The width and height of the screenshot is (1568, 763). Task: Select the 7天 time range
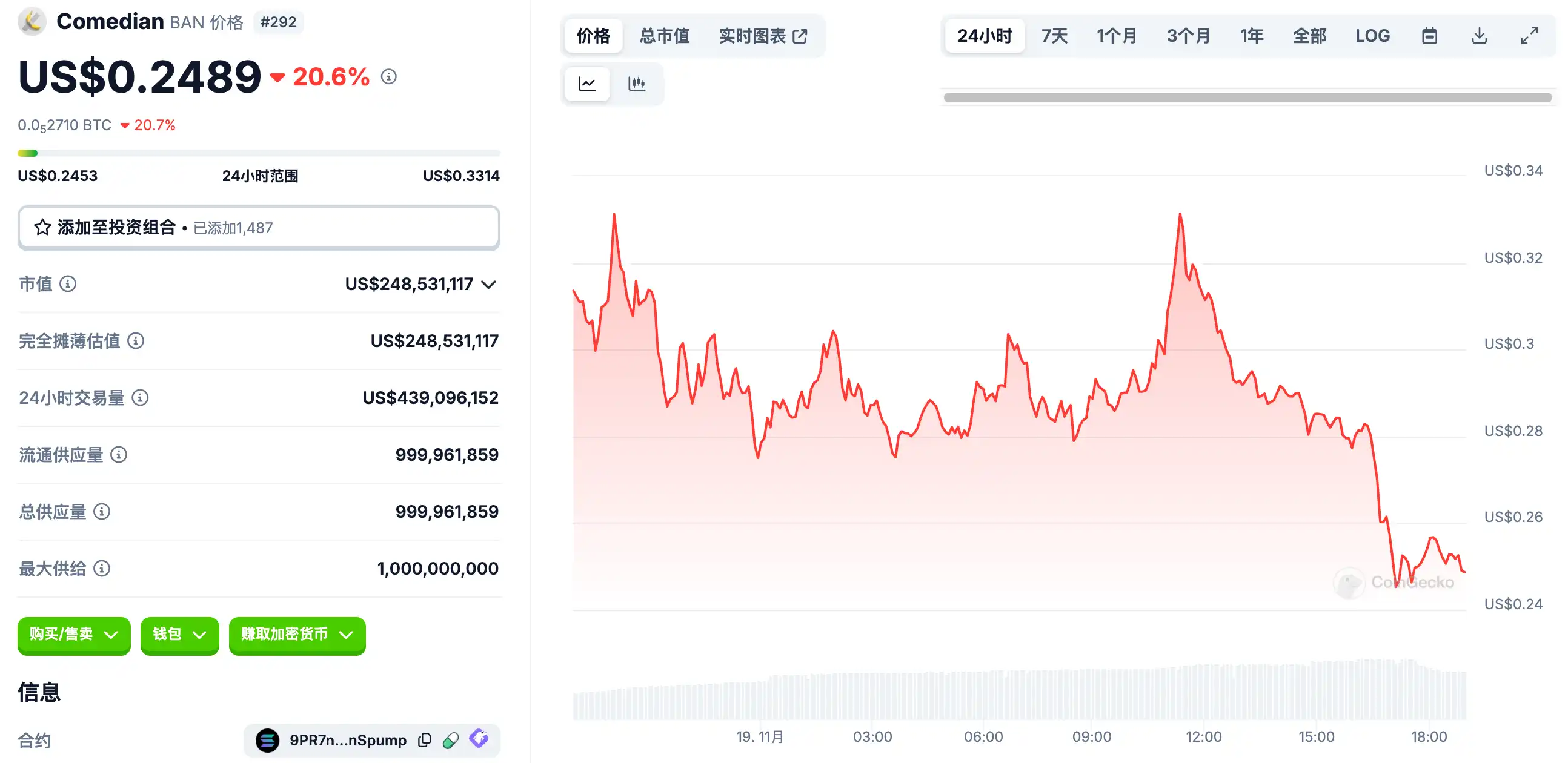(1054, 36)
